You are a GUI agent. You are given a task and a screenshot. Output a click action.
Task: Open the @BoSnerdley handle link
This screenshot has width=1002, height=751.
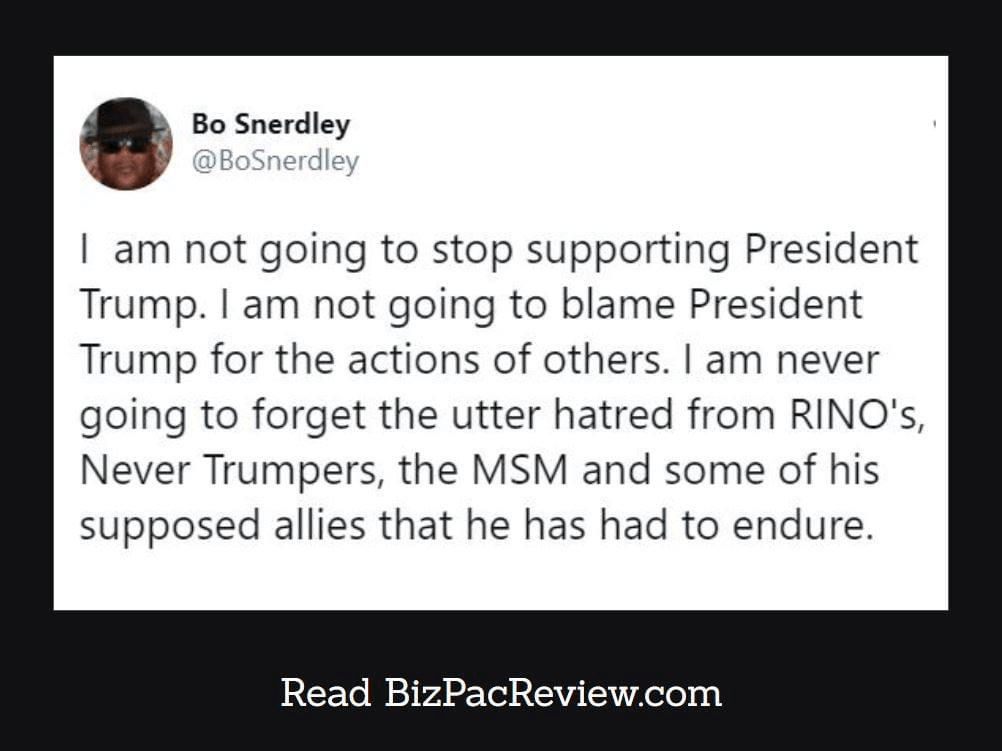pos(275,160)
